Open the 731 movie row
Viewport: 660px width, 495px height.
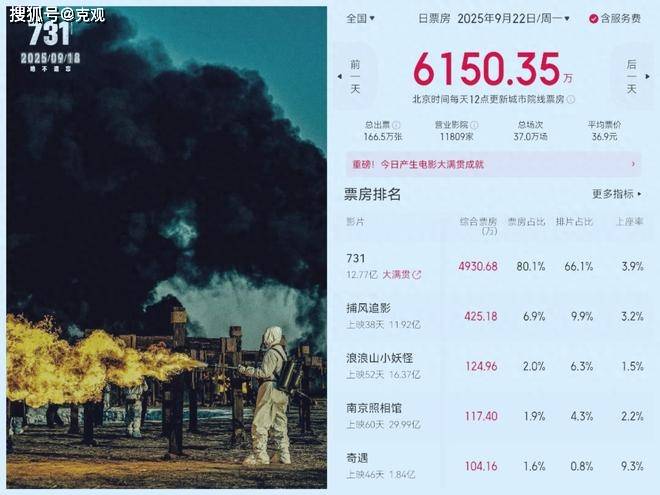coord(495,266)
